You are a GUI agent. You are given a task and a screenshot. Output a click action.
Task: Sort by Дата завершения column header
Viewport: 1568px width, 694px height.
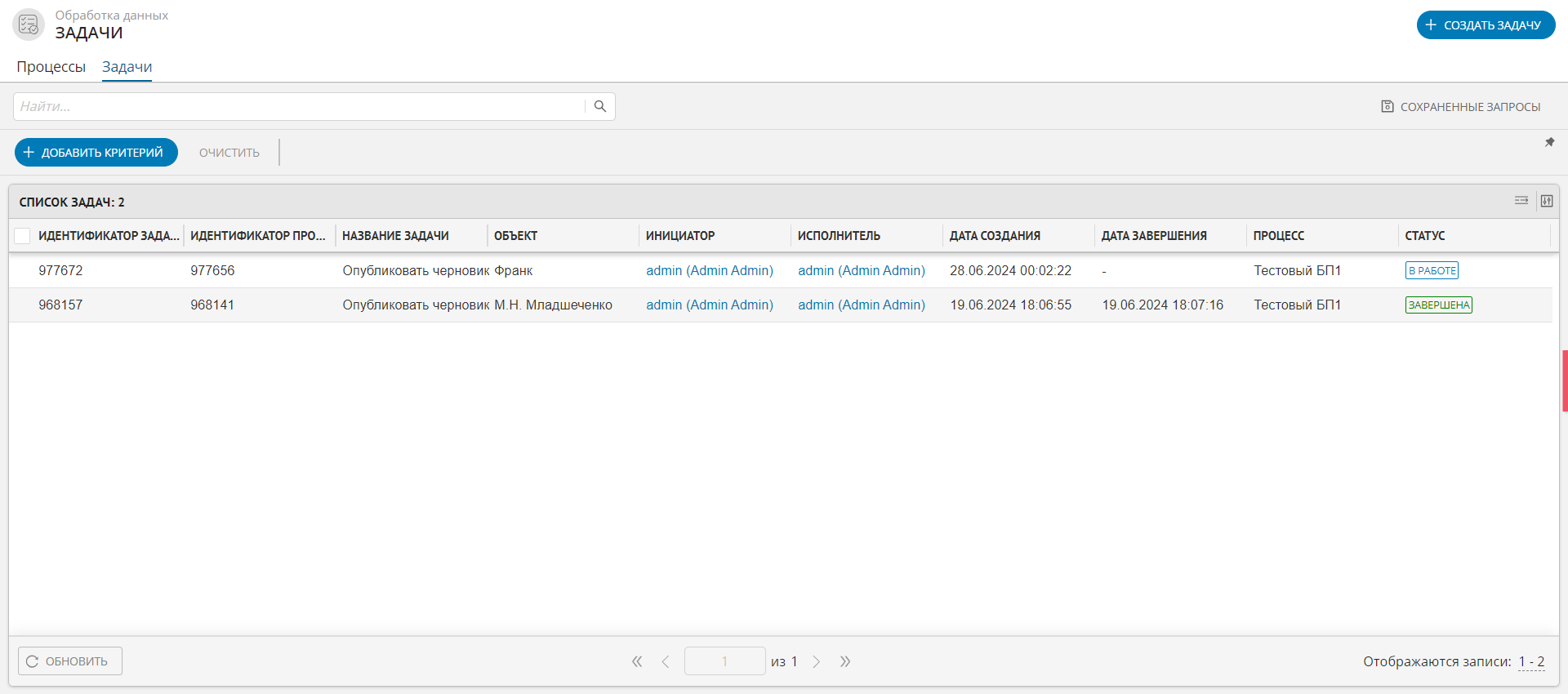point(1154,236)
